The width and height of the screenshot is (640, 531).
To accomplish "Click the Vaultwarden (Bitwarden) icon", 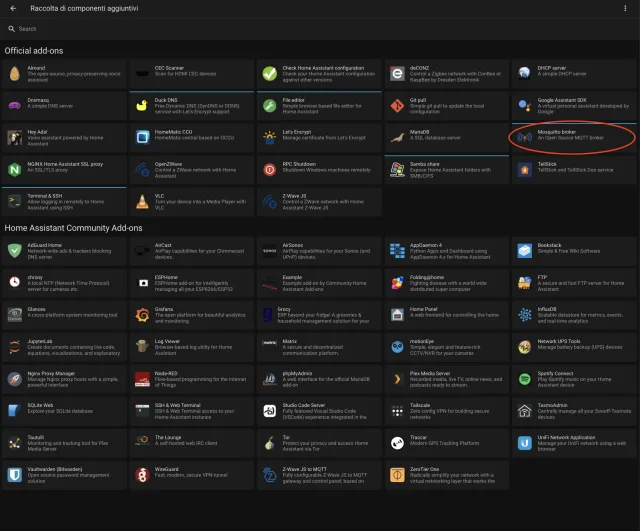I will [14, 472].
